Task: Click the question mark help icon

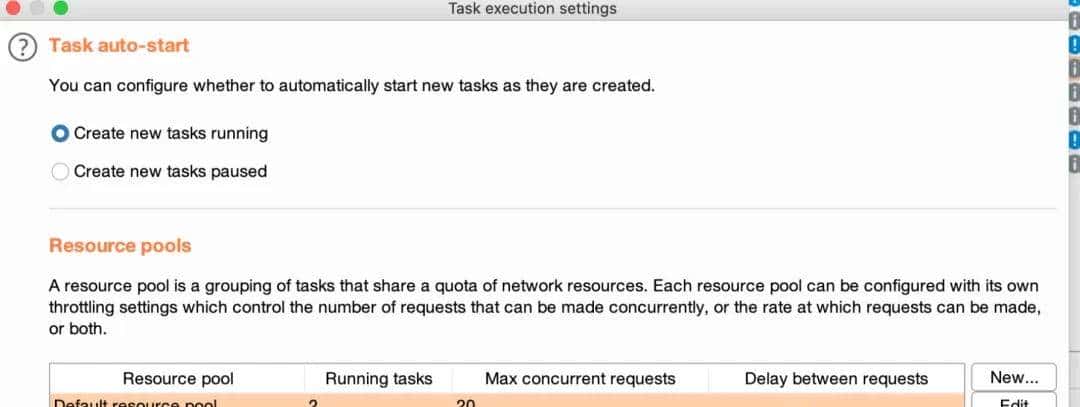Action: tap(21, 47)
